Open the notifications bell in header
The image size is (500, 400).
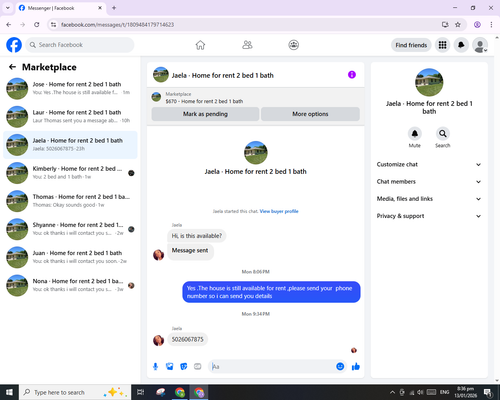click(461, 45)
